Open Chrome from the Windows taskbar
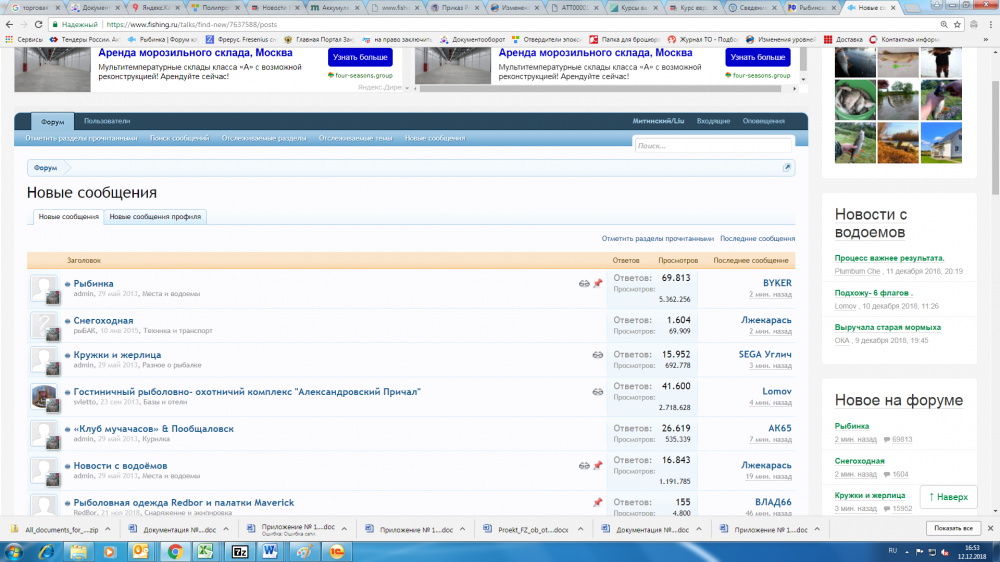 pos(175,551)
